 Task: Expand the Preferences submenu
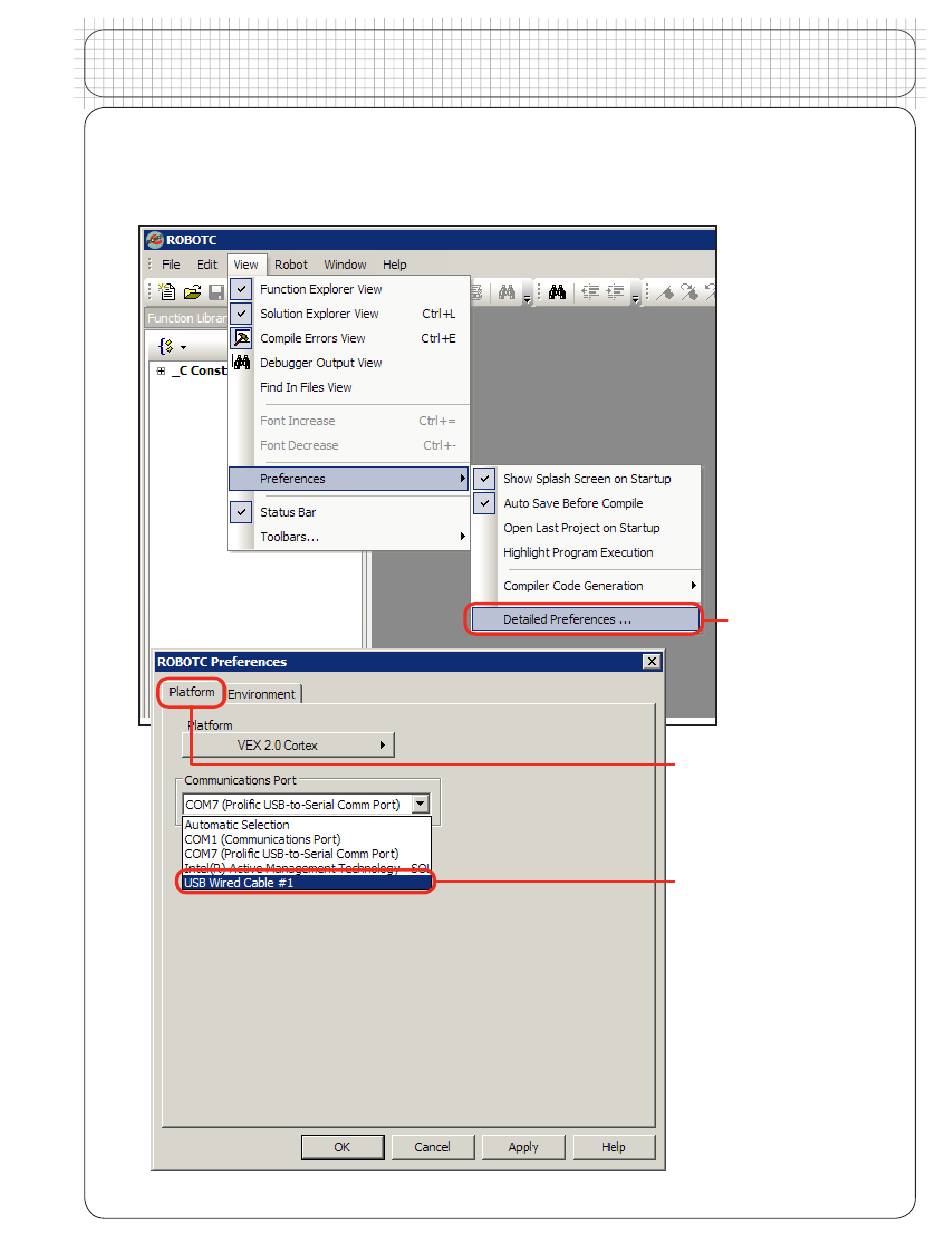coord(349,479)
